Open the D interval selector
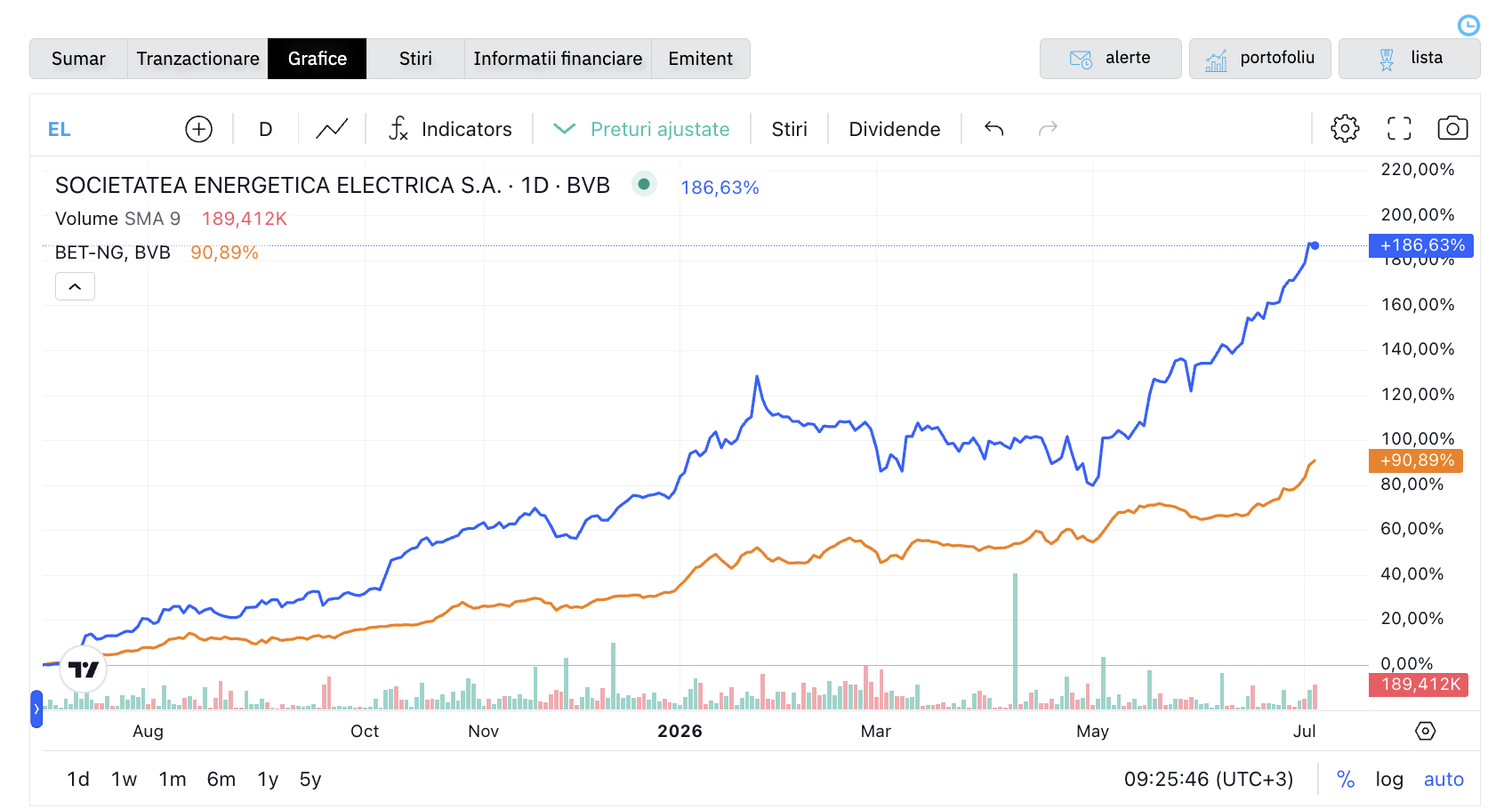Image resolution: width=1512 pixels, height=809 pixels. point(265,129)
